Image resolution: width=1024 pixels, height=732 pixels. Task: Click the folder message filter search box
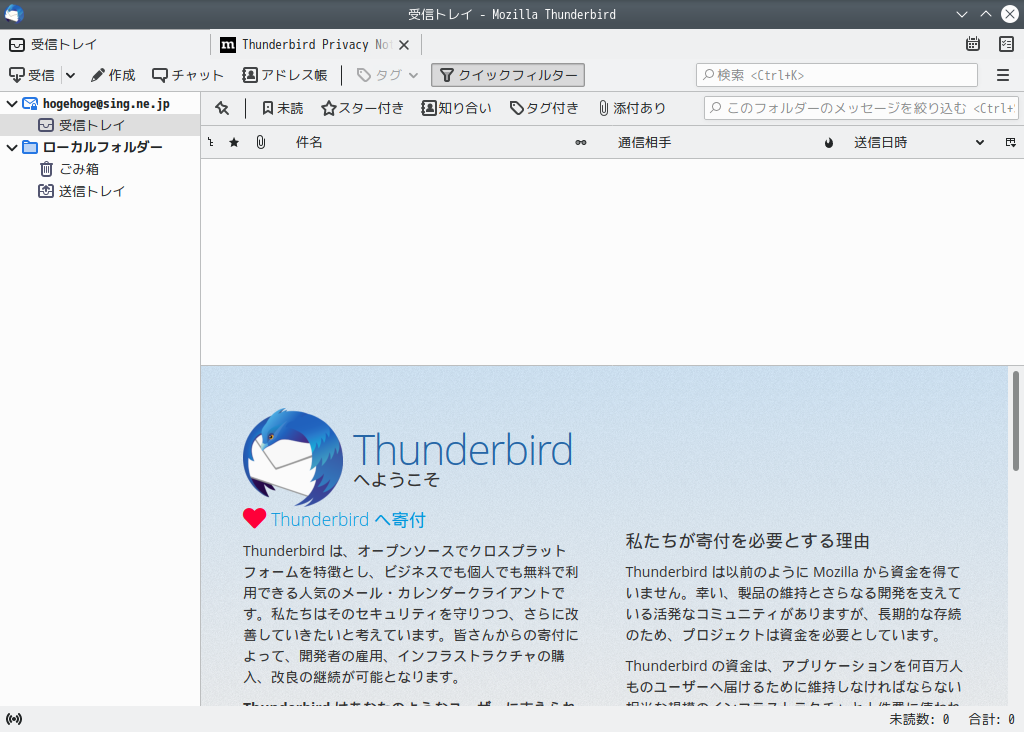pos(861,108)
